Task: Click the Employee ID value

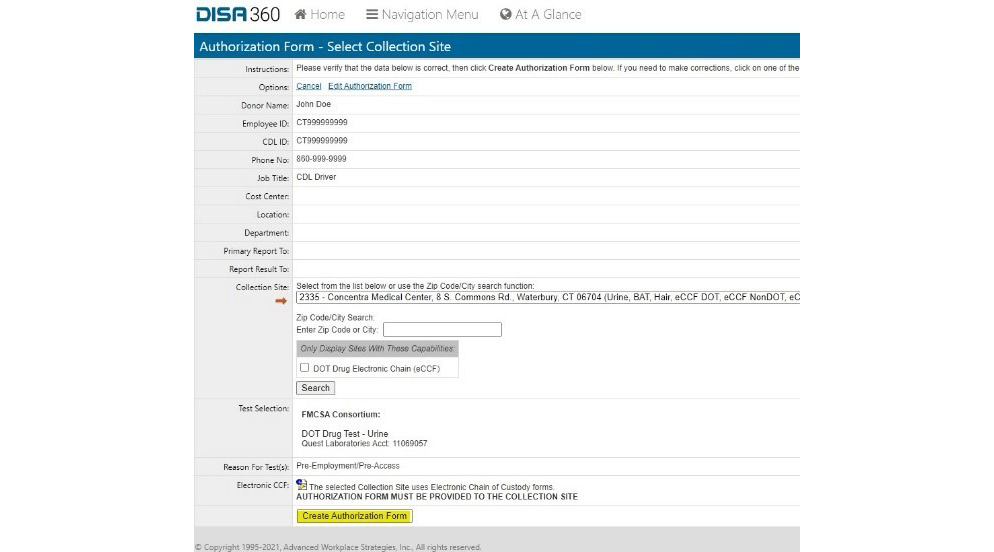Action: (x=322, y=122)
